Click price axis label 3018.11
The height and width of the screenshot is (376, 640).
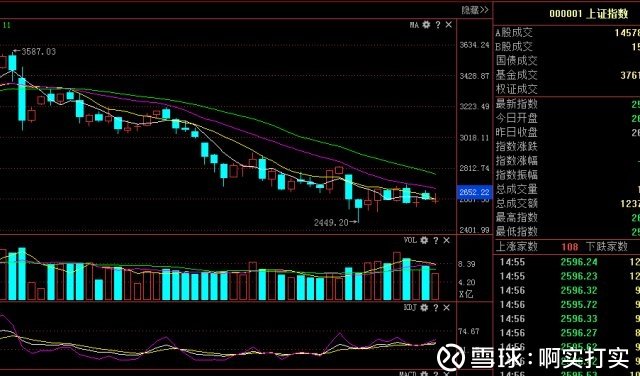coord(473,138)
